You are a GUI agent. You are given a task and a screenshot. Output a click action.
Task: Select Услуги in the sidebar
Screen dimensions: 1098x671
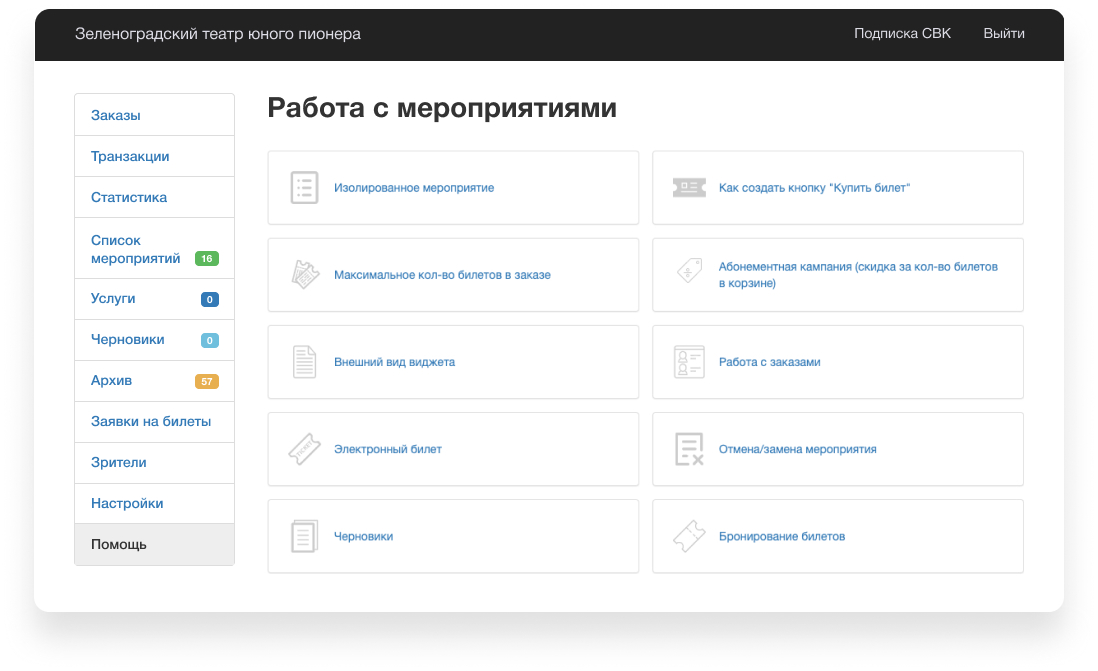coord(154,299)
